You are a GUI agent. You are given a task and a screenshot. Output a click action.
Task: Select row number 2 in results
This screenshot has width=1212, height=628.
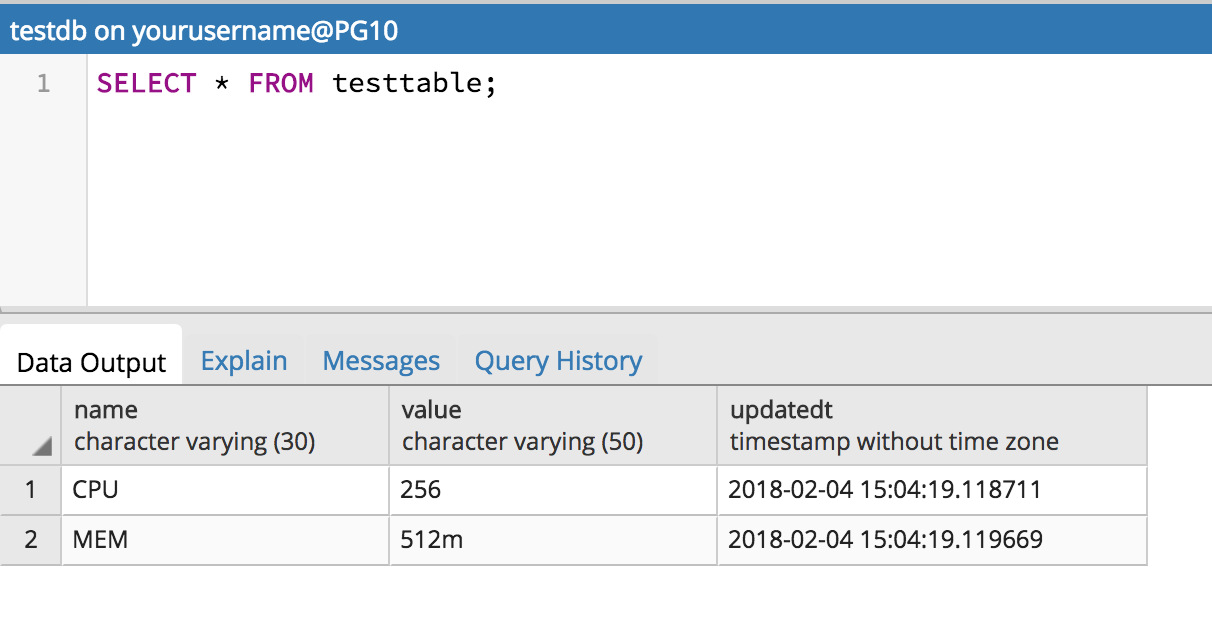tap(30, 539)
